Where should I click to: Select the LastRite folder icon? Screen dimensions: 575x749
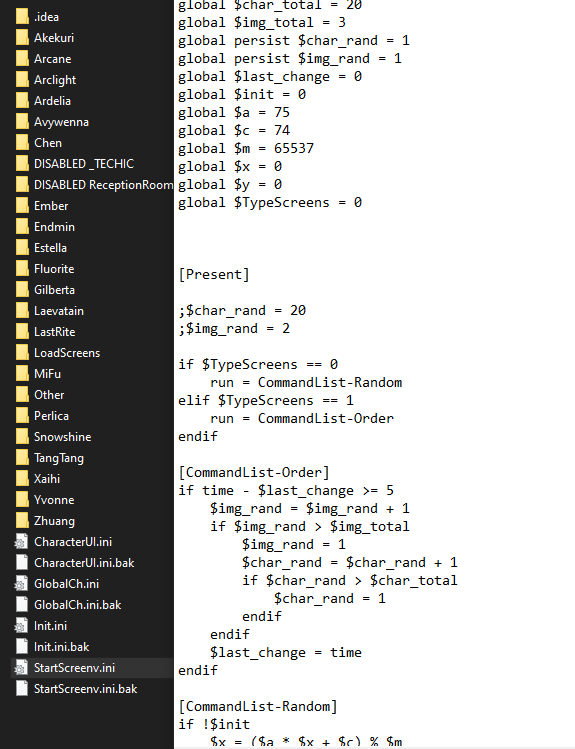tap(22, 332)
